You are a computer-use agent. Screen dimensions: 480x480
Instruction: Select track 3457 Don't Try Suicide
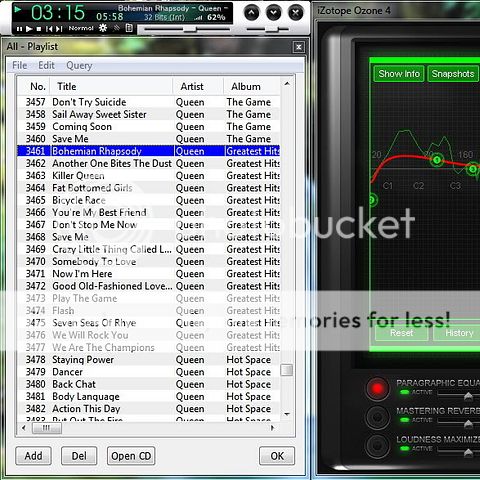coord(149,102)
